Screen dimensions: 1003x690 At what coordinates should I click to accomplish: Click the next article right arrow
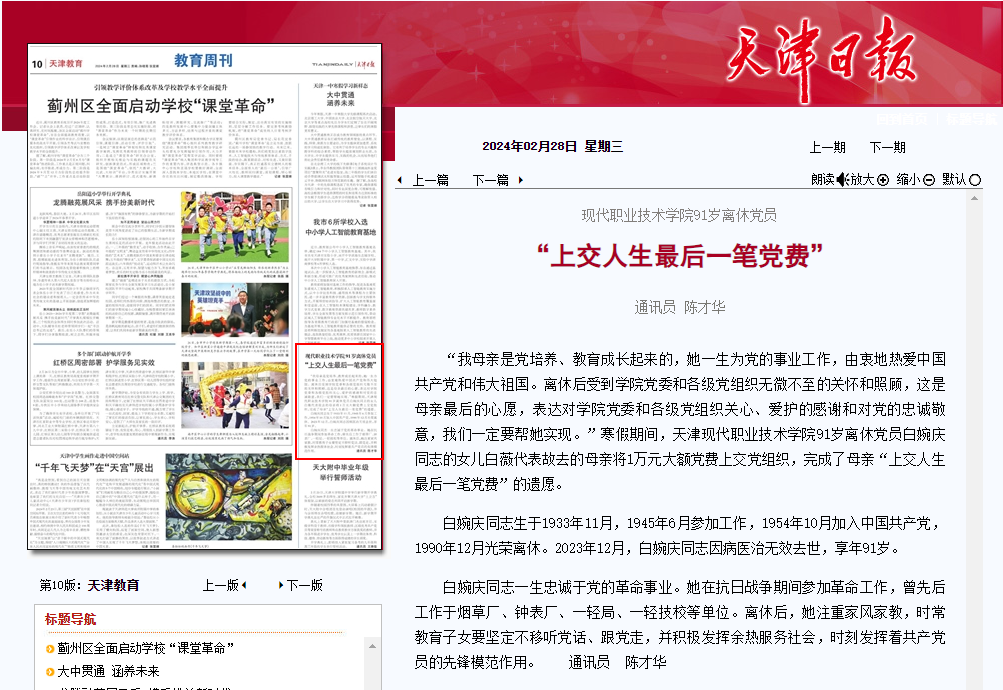click(521, 180)
